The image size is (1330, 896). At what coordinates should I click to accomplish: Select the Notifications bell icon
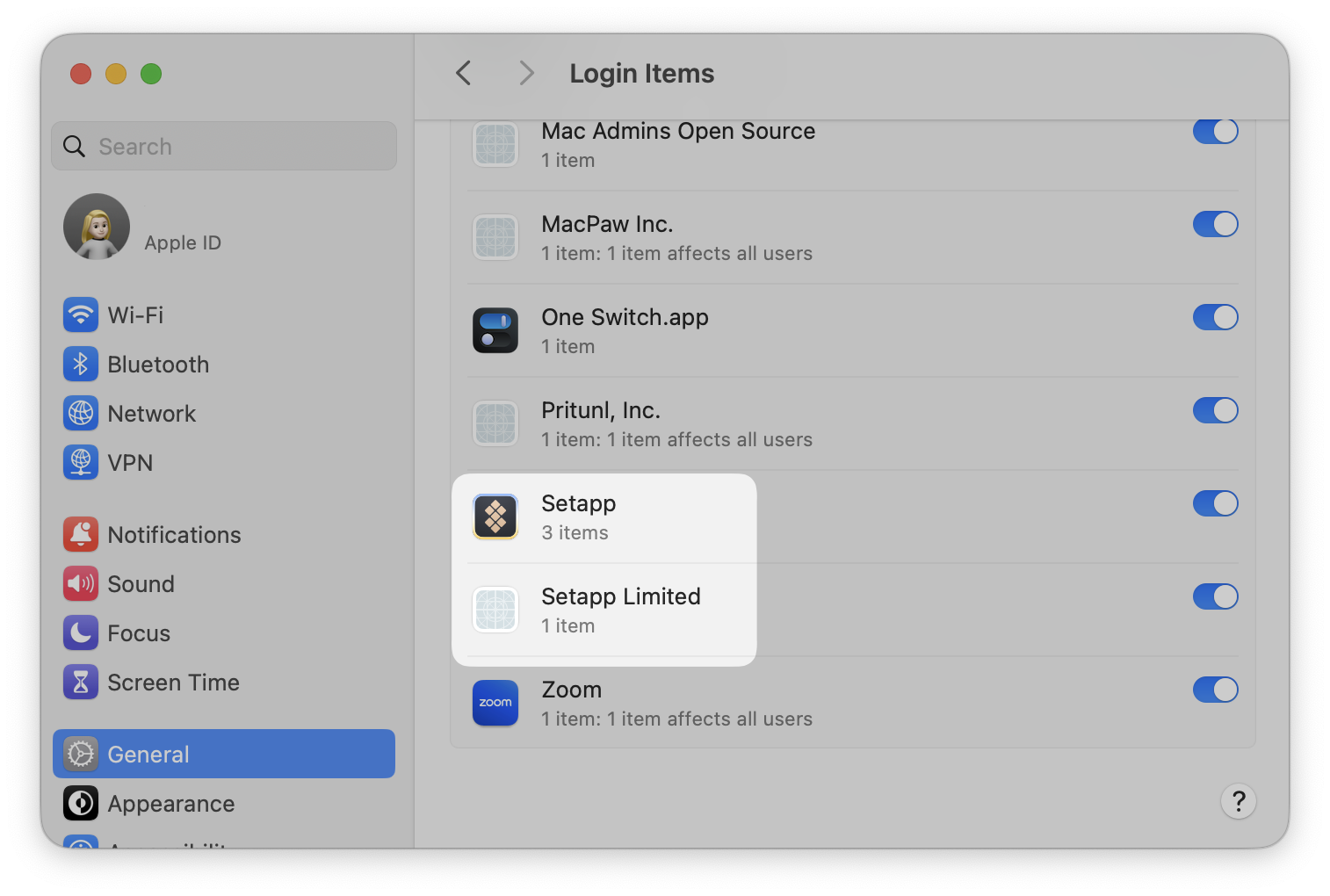point(80,534)
